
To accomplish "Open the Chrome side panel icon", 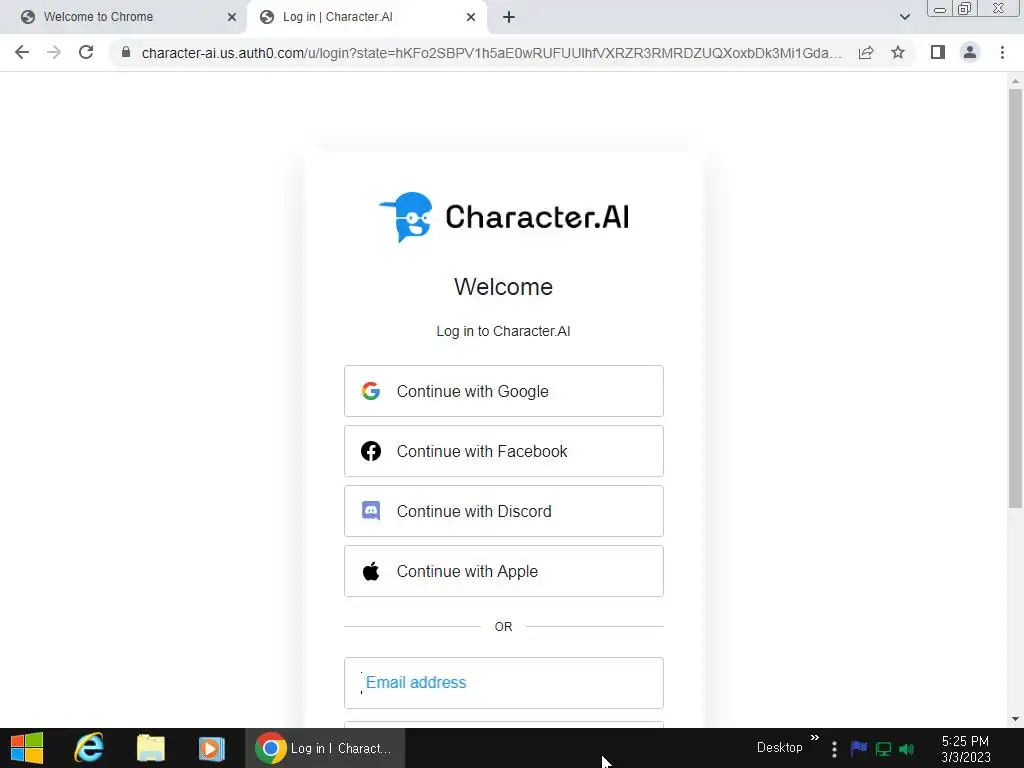I will click(x=938, y=52).
